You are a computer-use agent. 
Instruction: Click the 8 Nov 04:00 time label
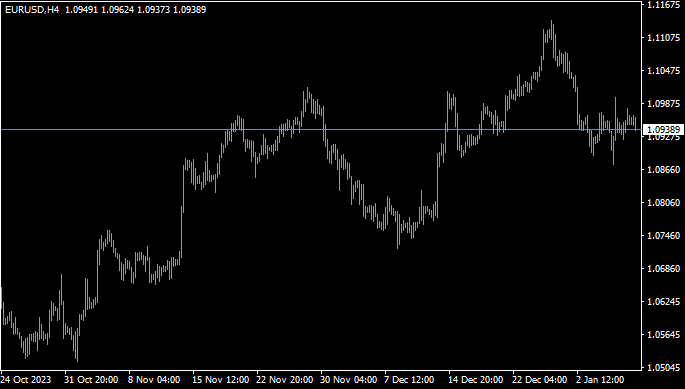154,379
